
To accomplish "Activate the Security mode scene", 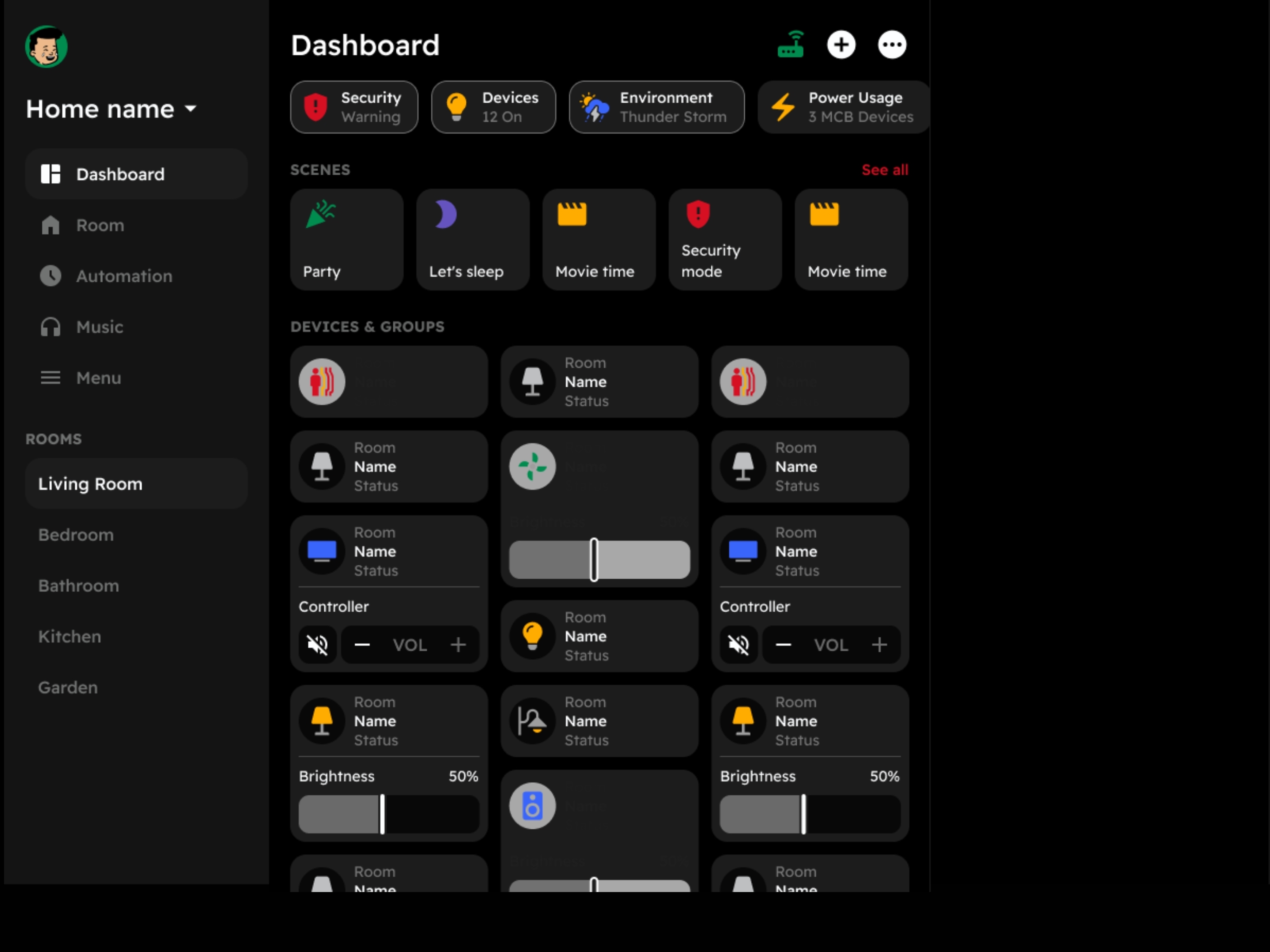I will [x=725, y=239].
